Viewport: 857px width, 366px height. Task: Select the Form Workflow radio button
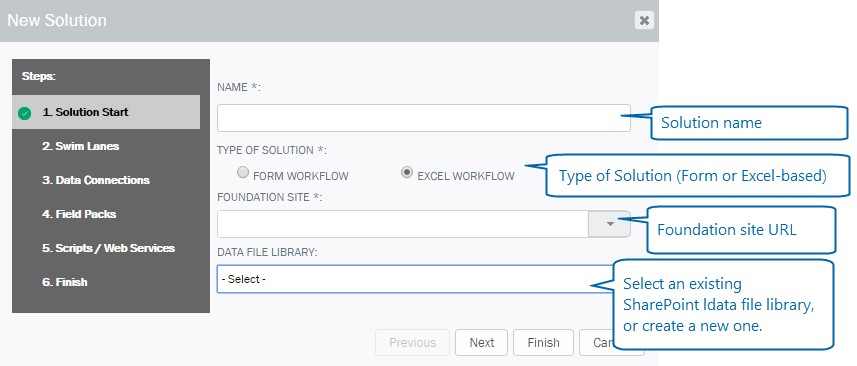point(243,173)
